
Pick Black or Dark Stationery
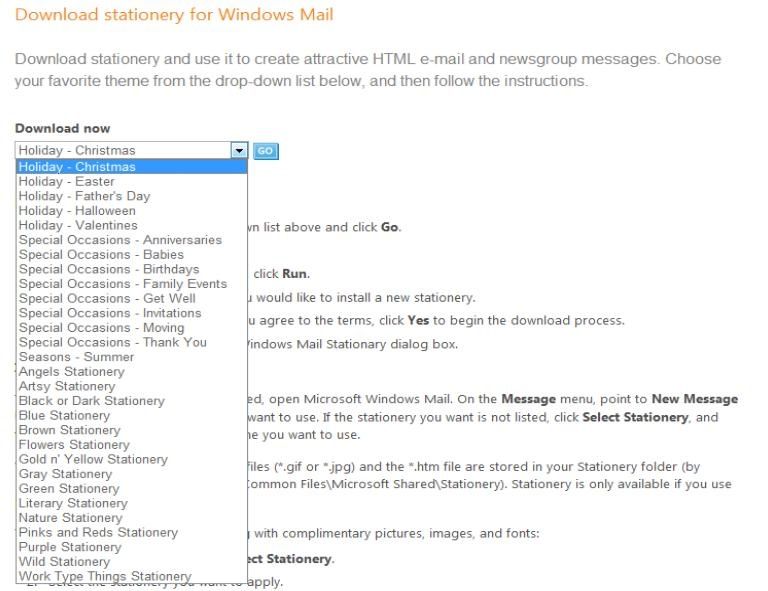(91, 401)
